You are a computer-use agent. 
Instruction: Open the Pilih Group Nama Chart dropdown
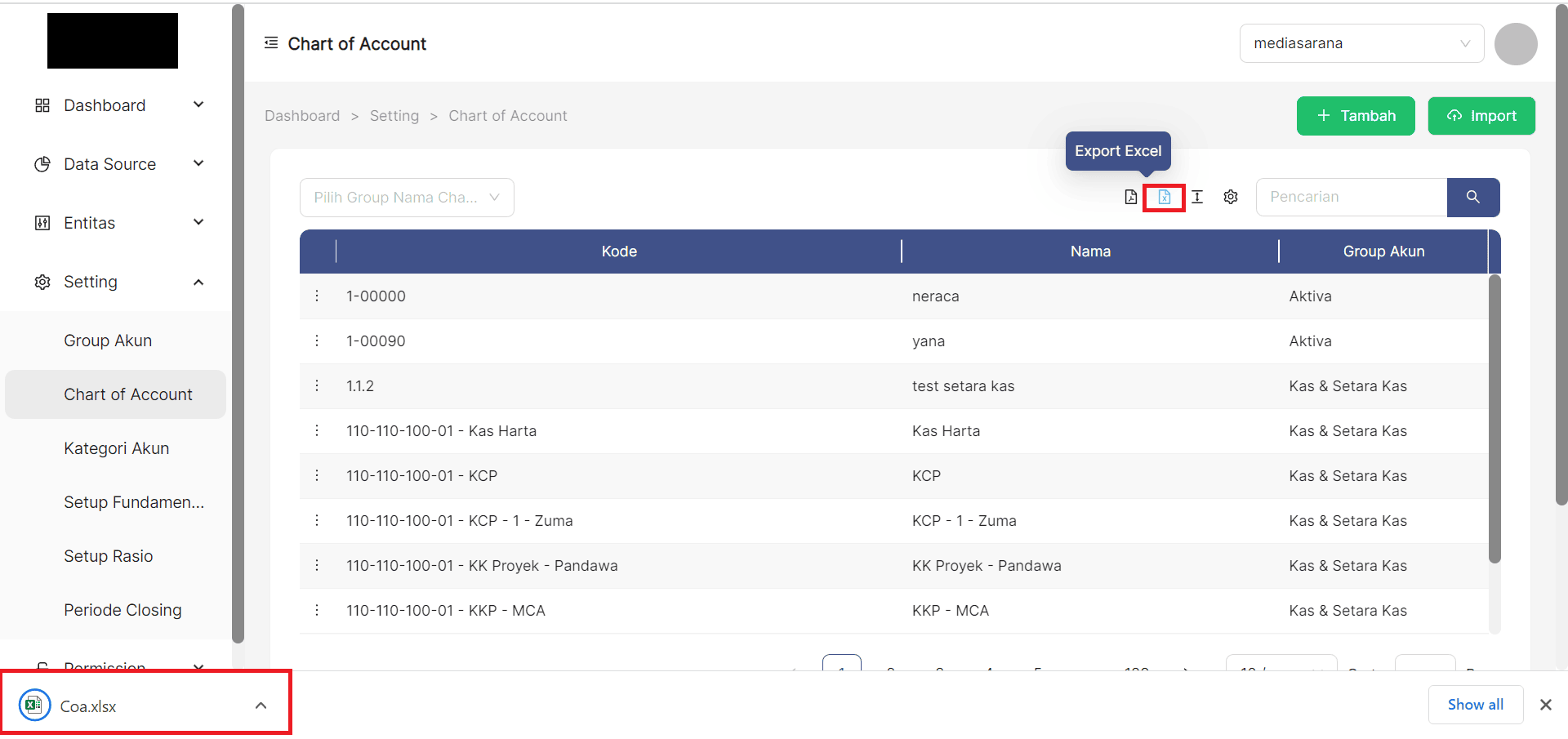click(406, 197)
